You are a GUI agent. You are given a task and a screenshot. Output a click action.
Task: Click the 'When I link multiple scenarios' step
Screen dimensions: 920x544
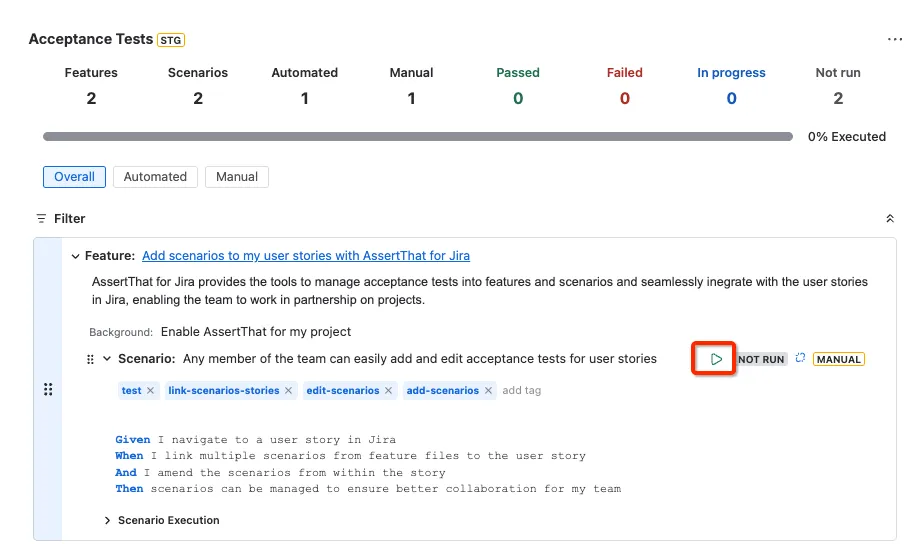pyautogui.click(x=350, y=456)
